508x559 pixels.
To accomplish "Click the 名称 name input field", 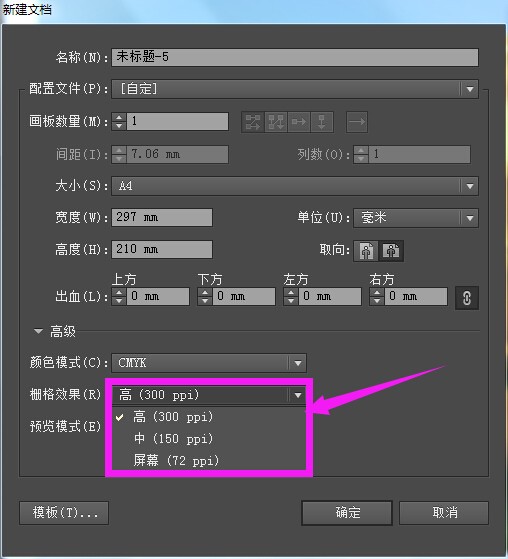I will pyautogui.click(x=295, y=57).
